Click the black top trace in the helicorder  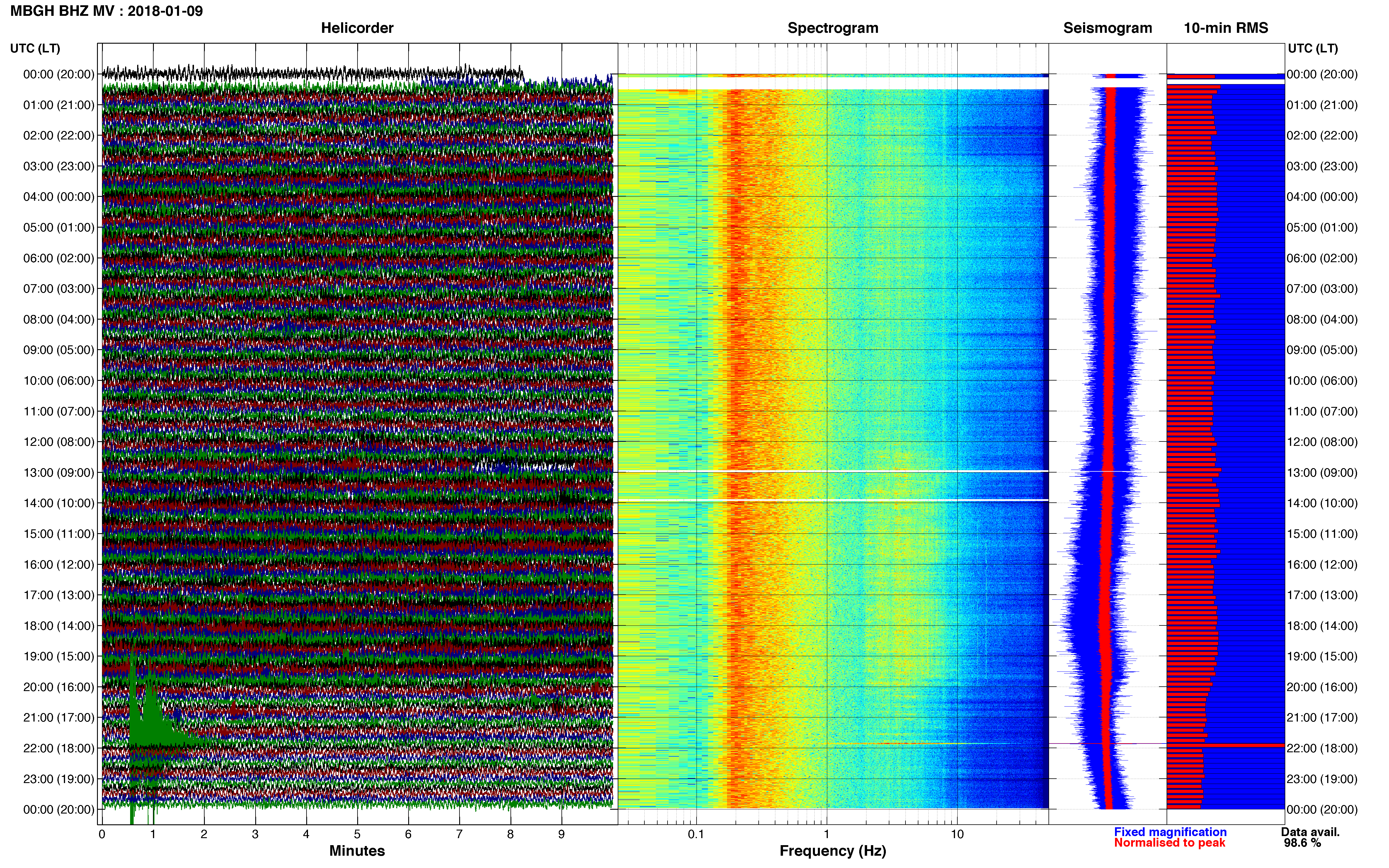(x=313, y=74)
